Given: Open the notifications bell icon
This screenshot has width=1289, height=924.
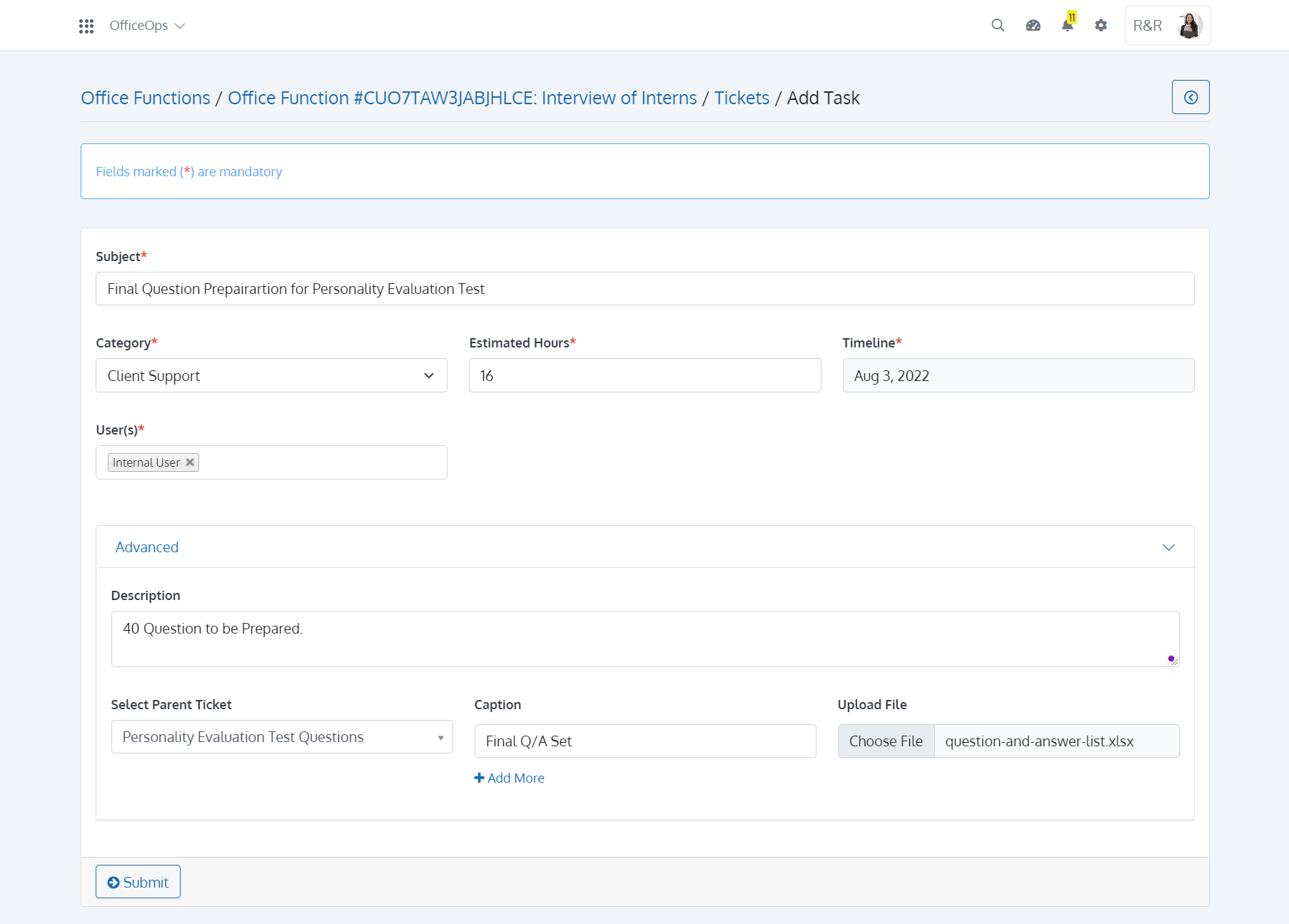Looking at the screenshot, I should click(1067, 26).
